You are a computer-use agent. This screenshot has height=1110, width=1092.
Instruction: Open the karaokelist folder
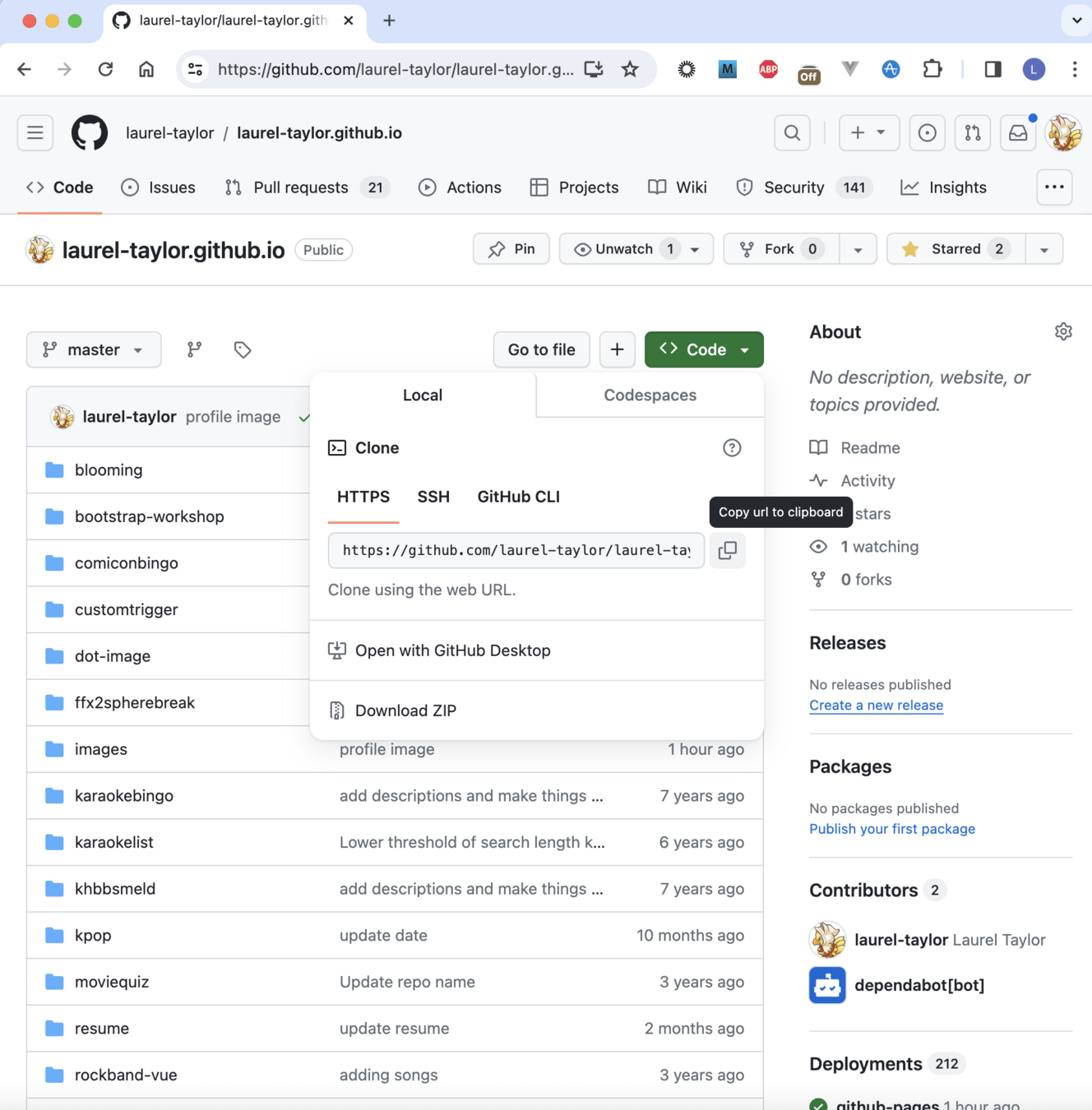113,842
